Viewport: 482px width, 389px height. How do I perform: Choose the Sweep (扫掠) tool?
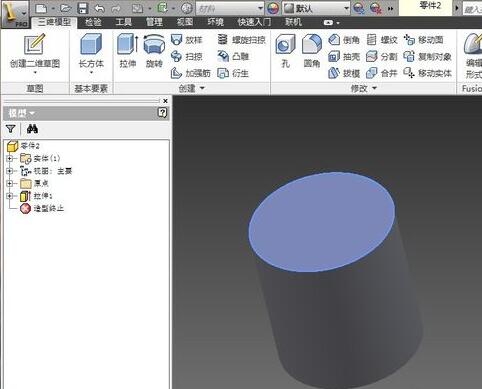187,56
